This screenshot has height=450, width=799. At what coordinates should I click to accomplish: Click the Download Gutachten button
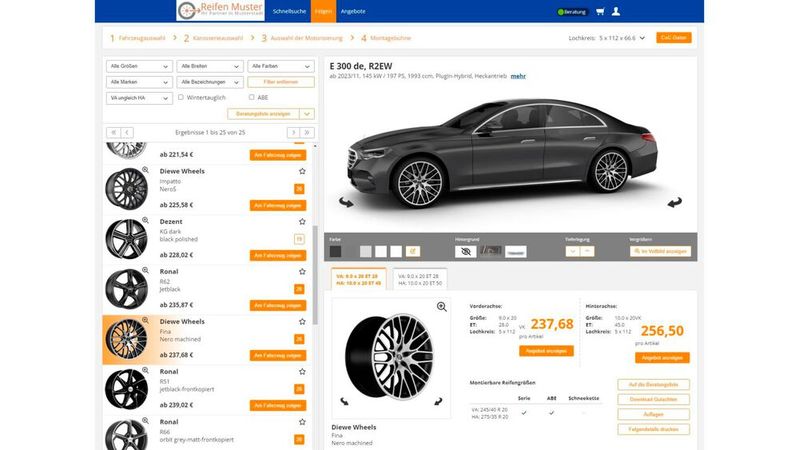coord(653,400)
